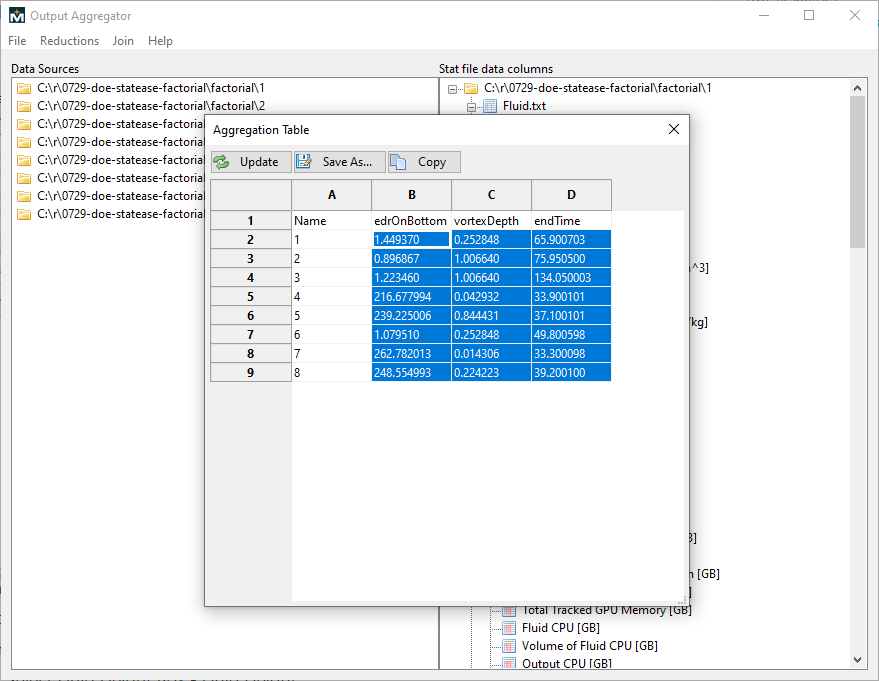Click the Total Tracked GPU Memory column icon
This screenshot has height=681, width=879.
(x=508, y=610)
